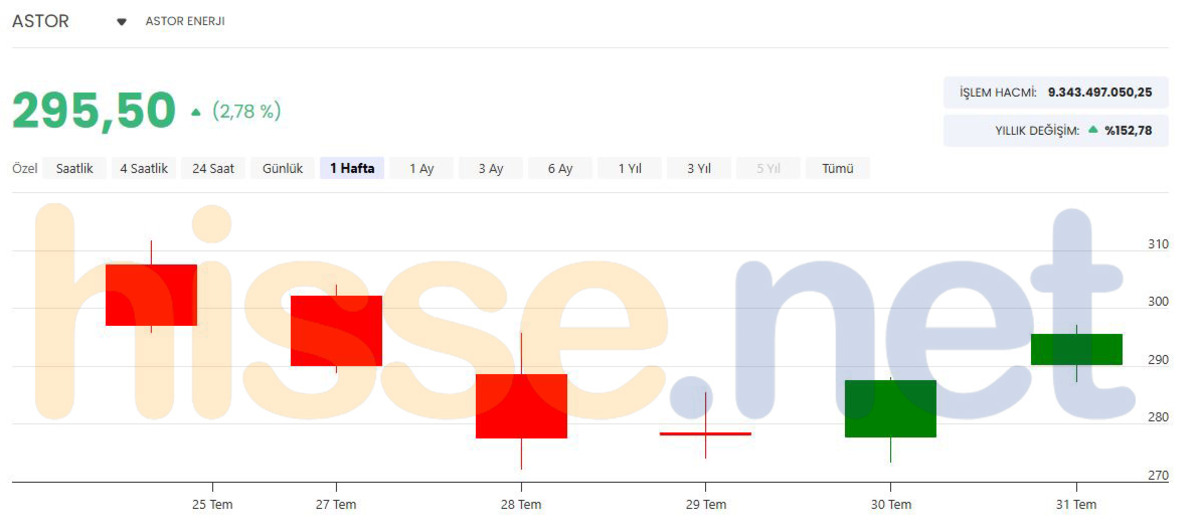Click the 30 Tem axis label

[891, 505]
